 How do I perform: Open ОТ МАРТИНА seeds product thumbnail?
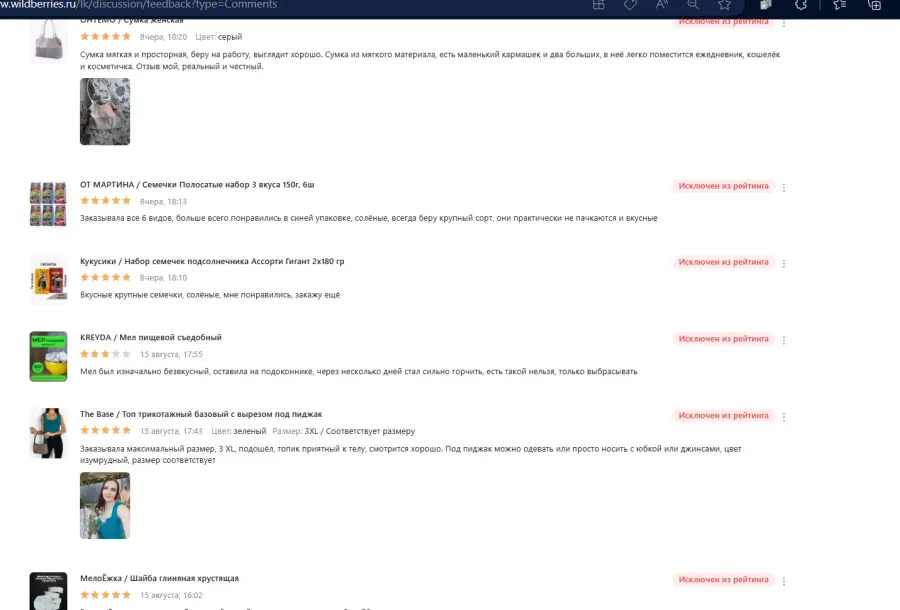[x=48, y=204]
